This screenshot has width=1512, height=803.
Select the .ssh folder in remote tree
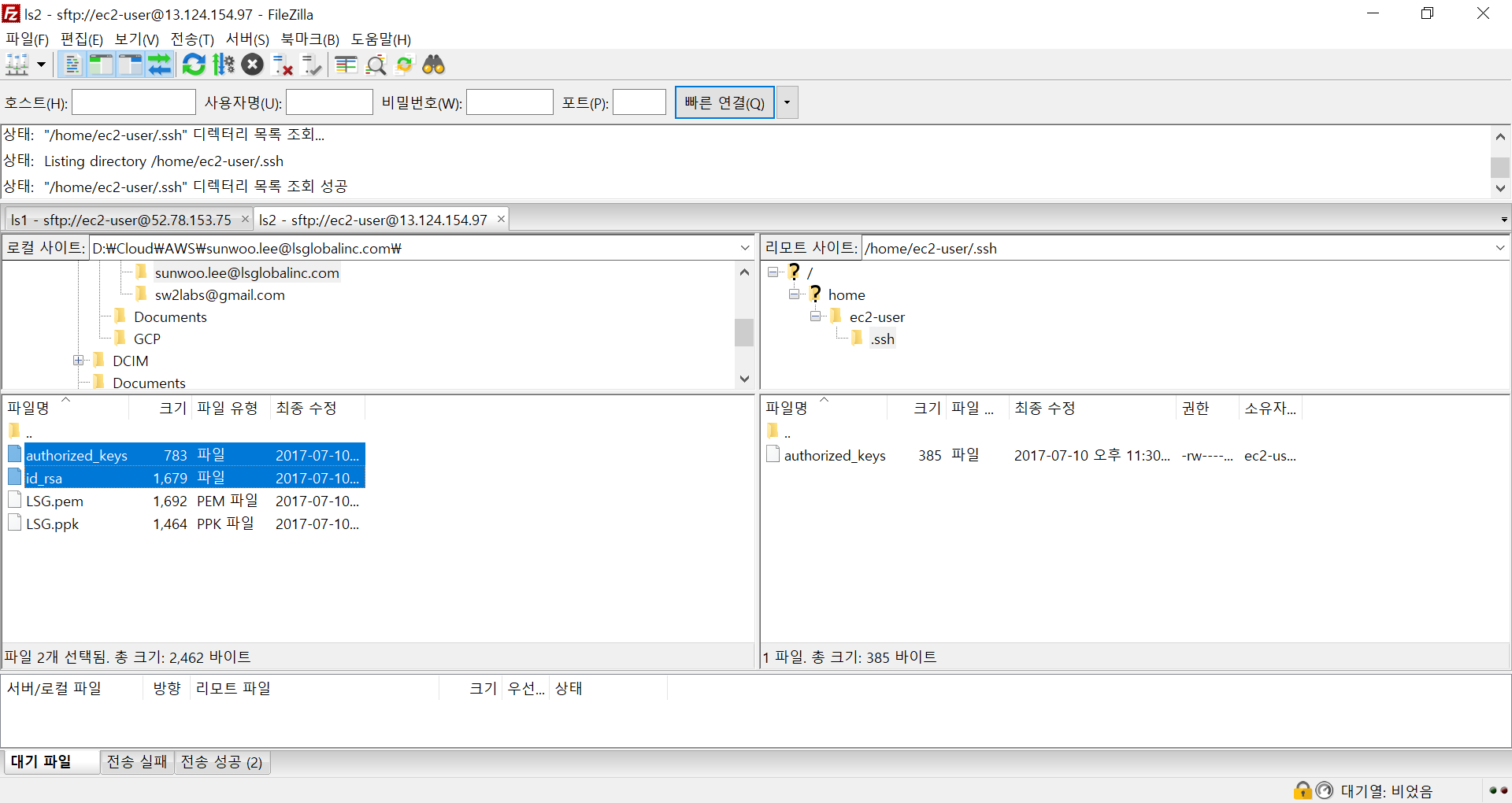(882, 339)
